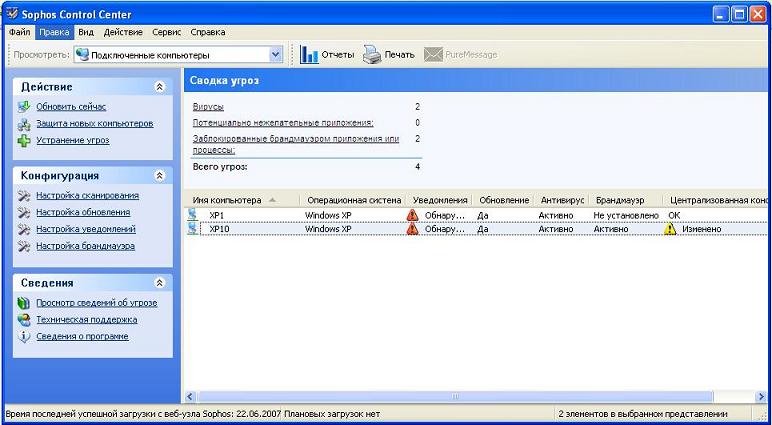
Task: Collapse the Конфигурация panel
Action: tap(159, 175)
